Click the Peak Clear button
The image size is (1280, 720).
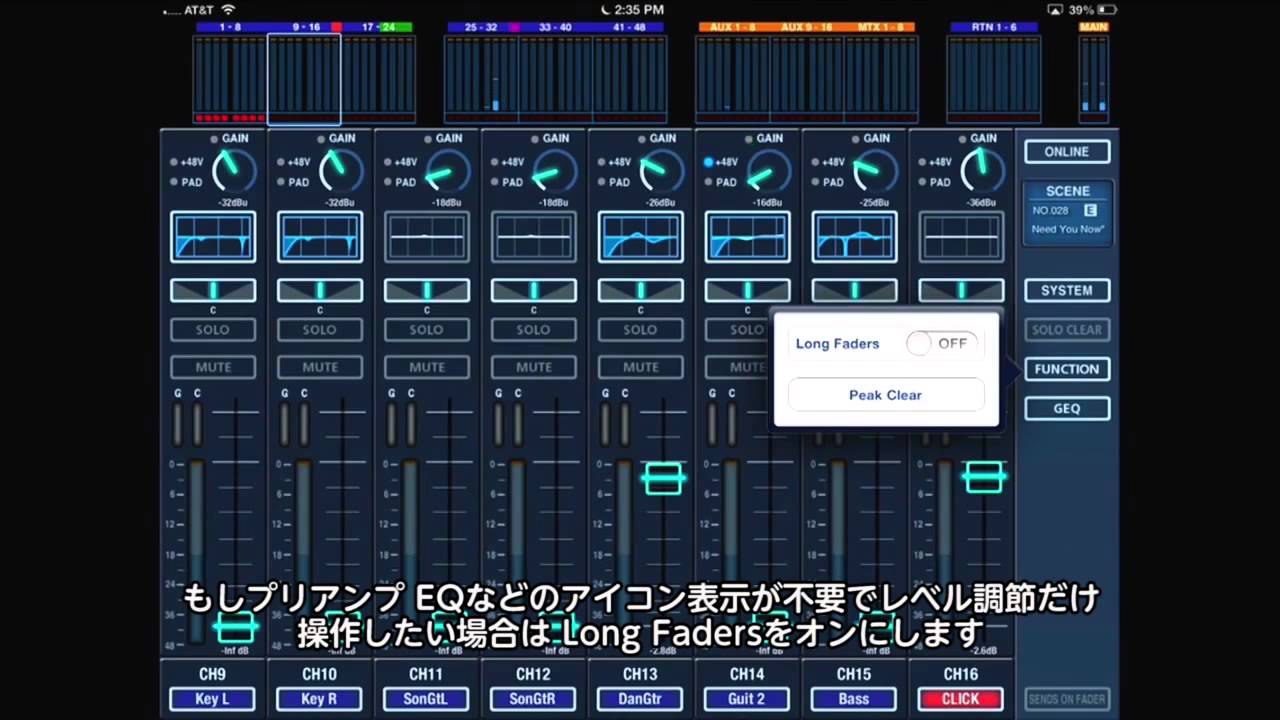[x=886, y=395]
